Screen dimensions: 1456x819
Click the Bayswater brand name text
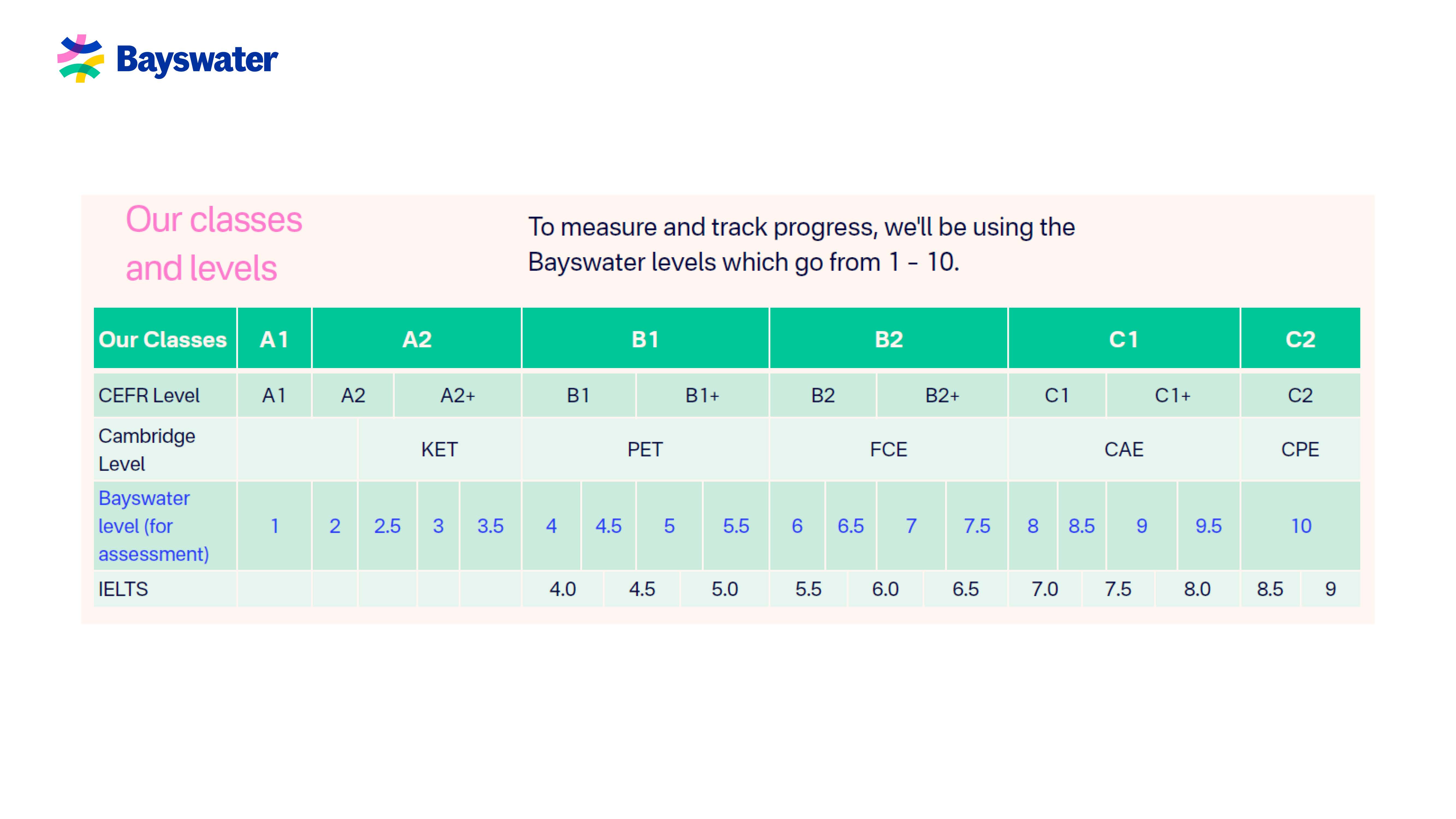coord(197,60)
